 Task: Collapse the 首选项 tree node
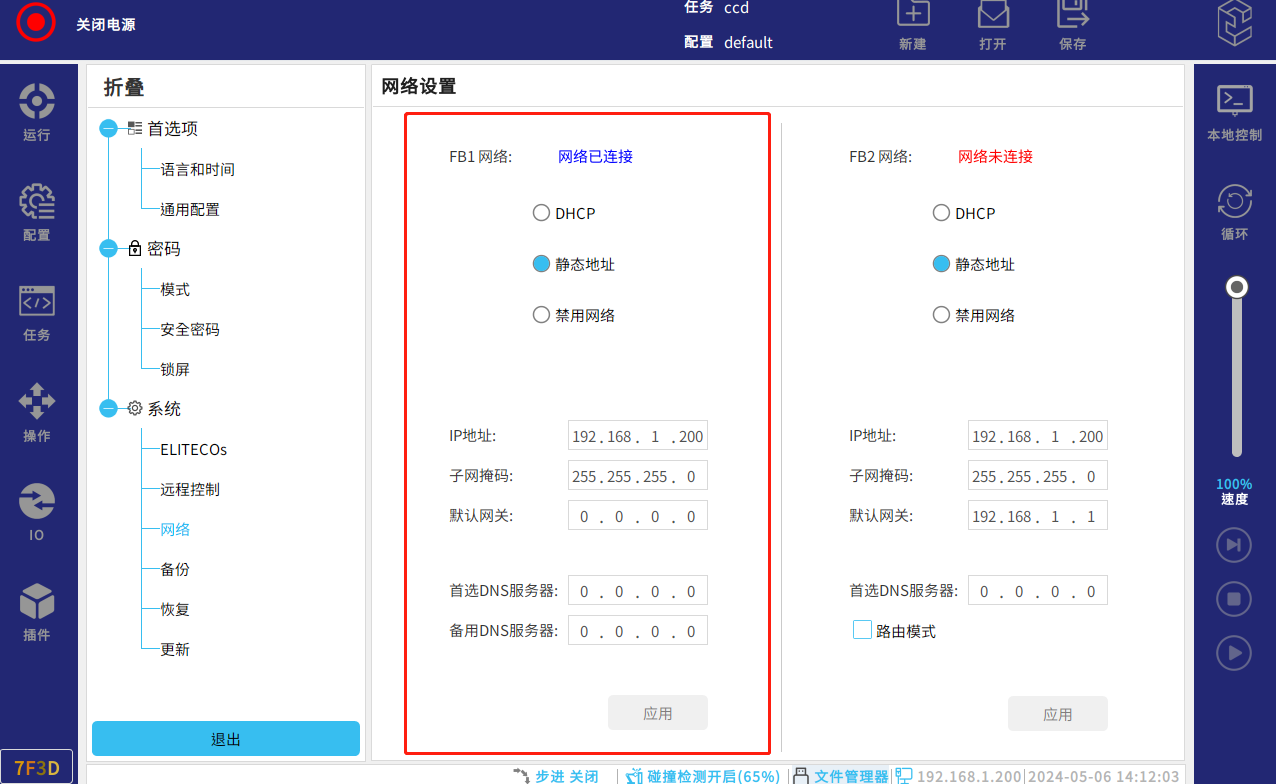coord(109,129)
